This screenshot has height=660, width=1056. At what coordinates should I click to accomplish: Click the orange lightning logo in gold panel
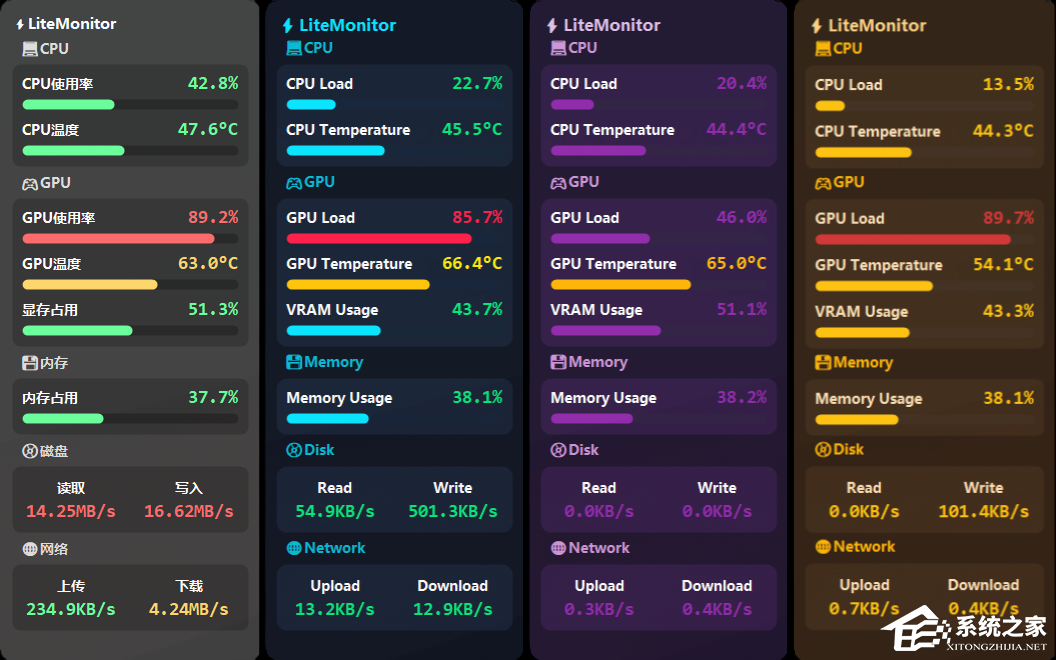[817, 26]
